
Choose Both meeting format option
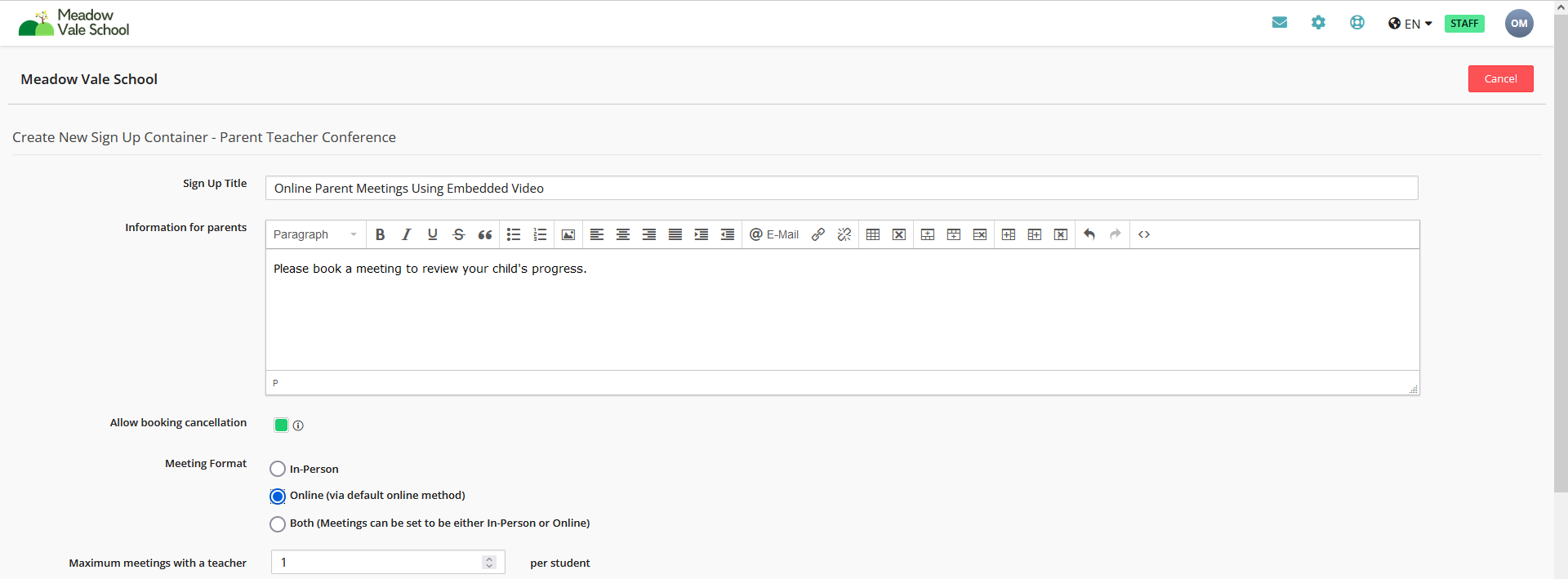278,523
